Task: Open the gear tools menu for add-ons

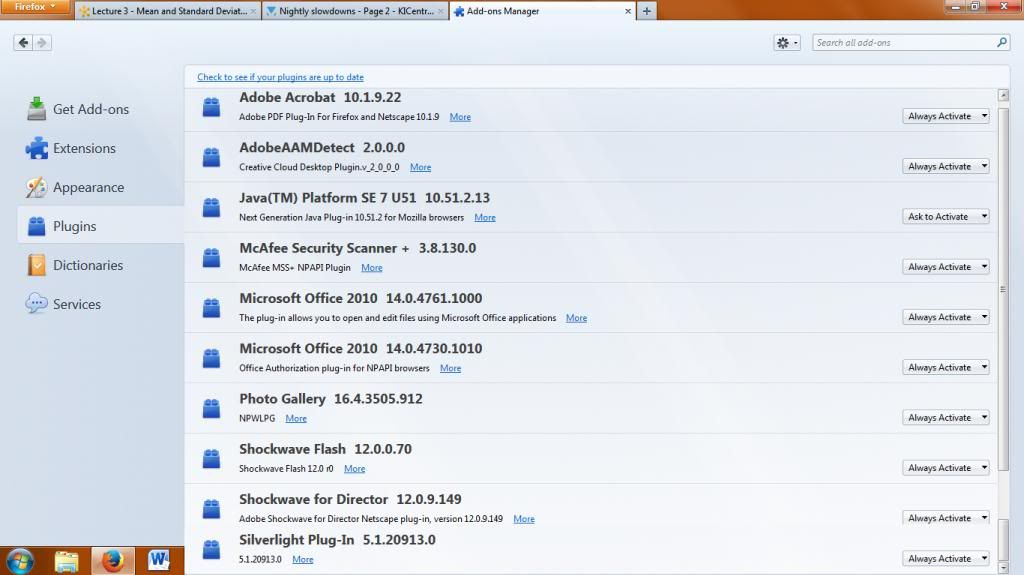Action: click(x=786, y=42)
